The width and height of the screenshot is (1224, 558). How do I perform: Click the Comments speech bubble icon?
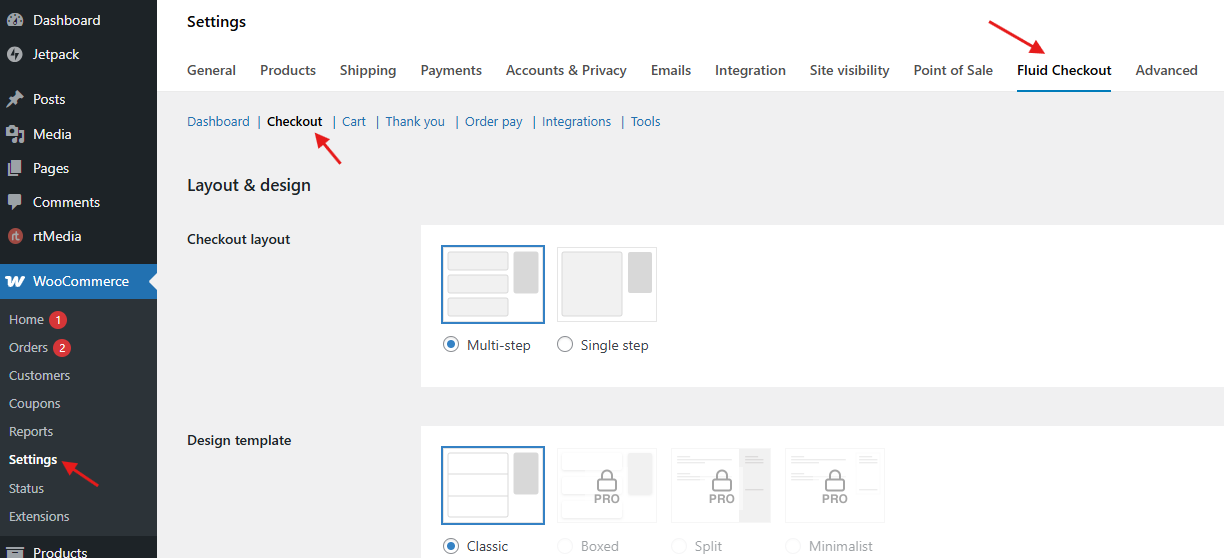[15, 202]
